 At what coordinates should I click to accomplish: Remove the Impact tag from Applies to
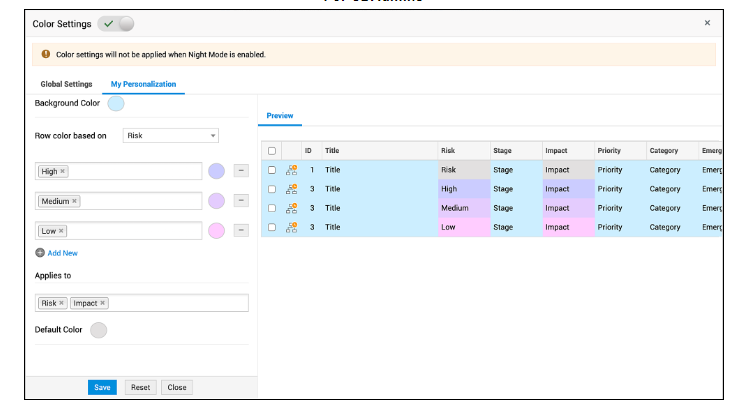click(x=103, y=303)
